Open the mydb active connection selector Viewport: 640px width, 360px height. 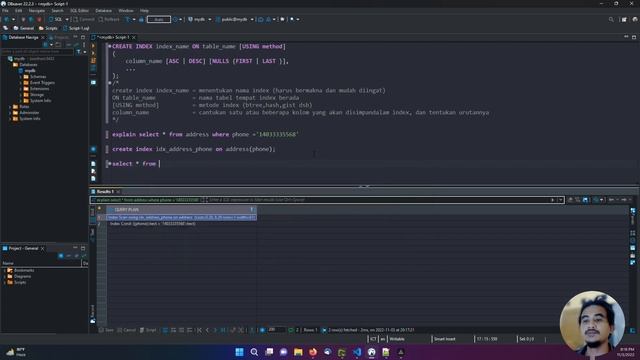(x=199, y=19)
